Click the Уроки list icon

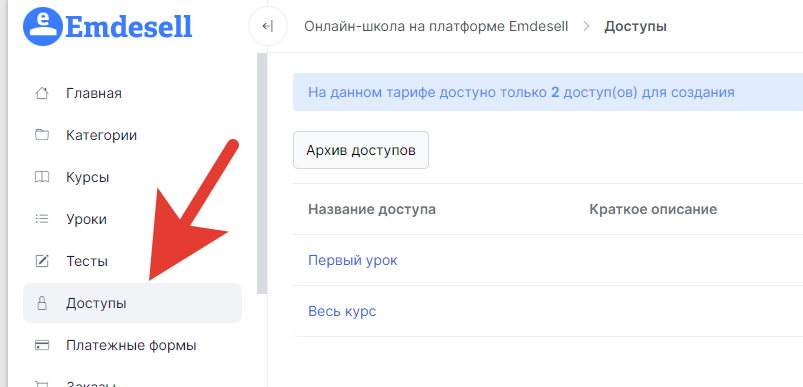tap(42, 219)
